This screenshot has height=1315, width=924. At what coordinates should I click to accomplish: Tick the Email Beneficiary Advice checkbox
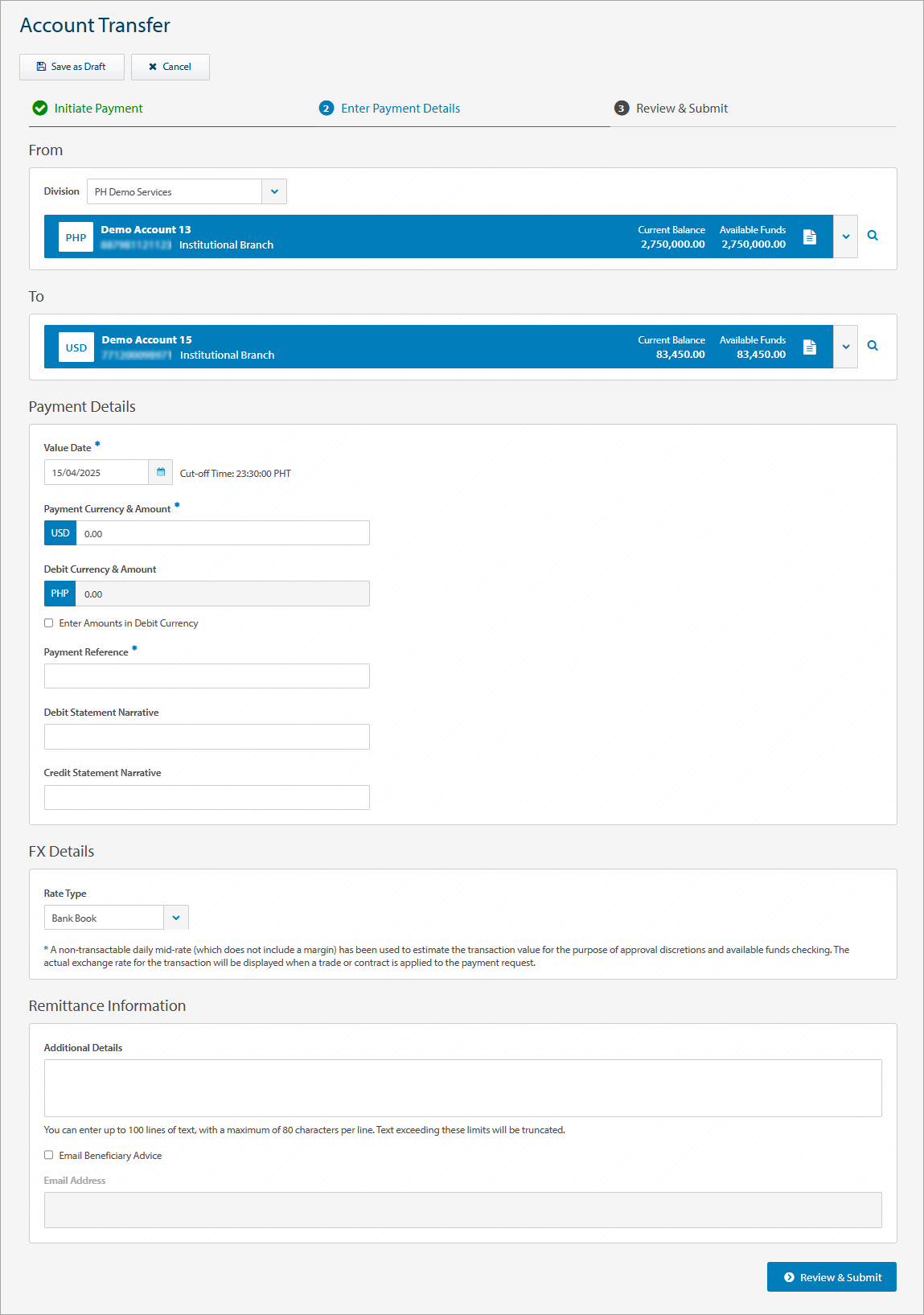(x=49, y=1155)
